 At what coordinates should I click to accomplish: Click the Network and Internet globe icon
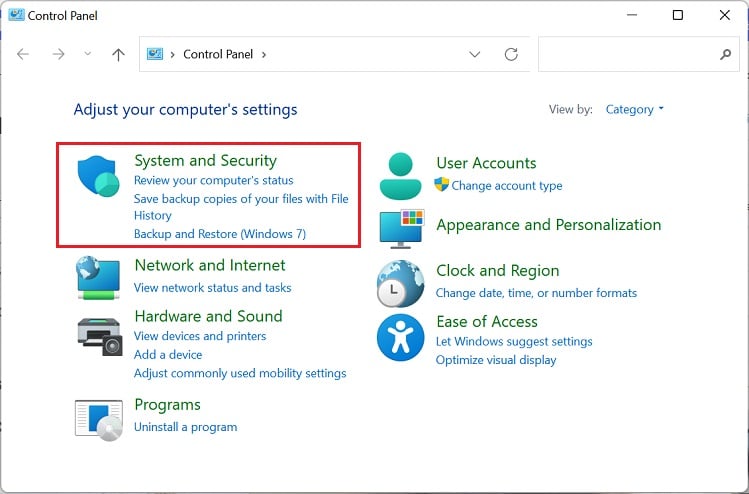tap(99, 277)
